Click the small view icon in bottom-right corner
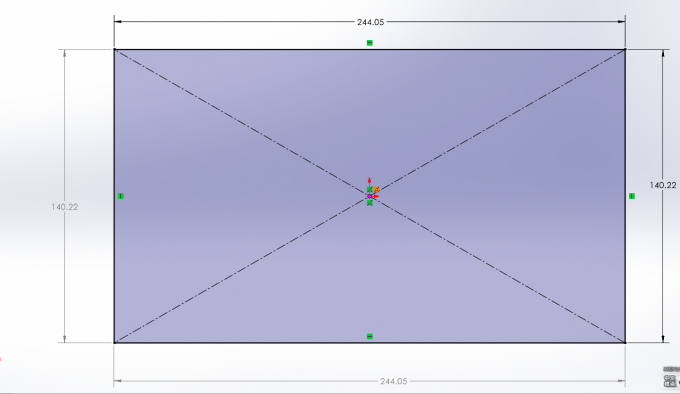 tap(670, 381)
